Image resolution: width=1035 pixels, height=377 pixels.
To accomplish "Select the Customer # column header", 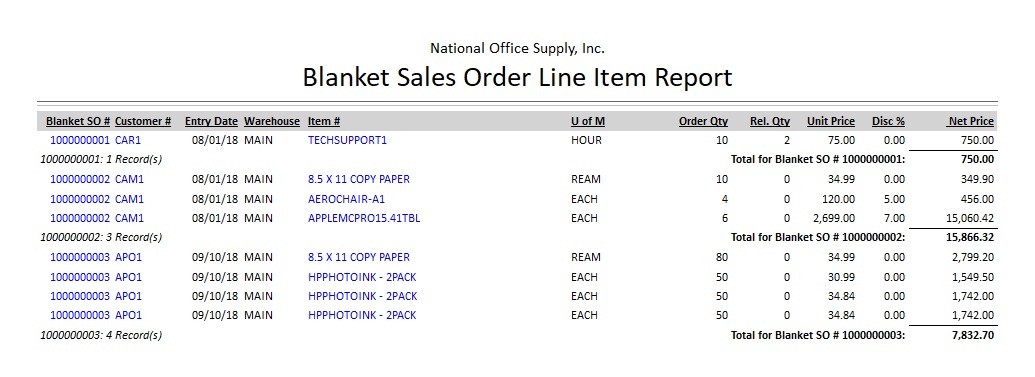I will pos(143,121).
